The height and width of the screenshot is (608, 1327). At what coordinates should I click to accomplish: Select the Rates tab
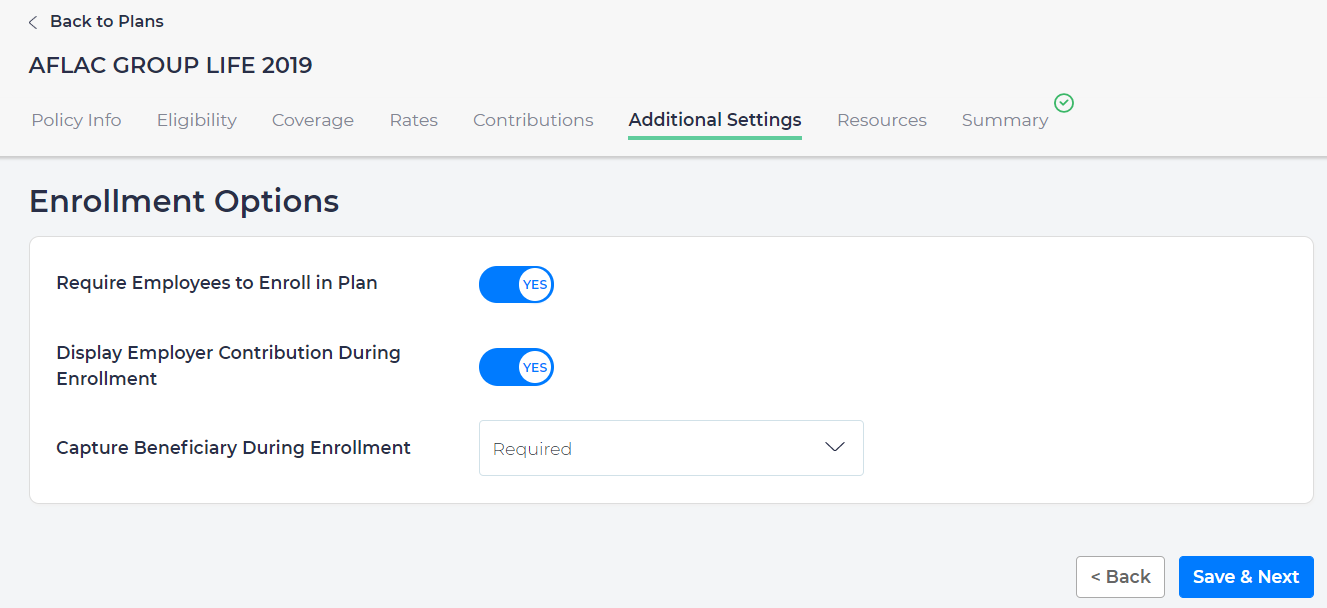point(413,120)
